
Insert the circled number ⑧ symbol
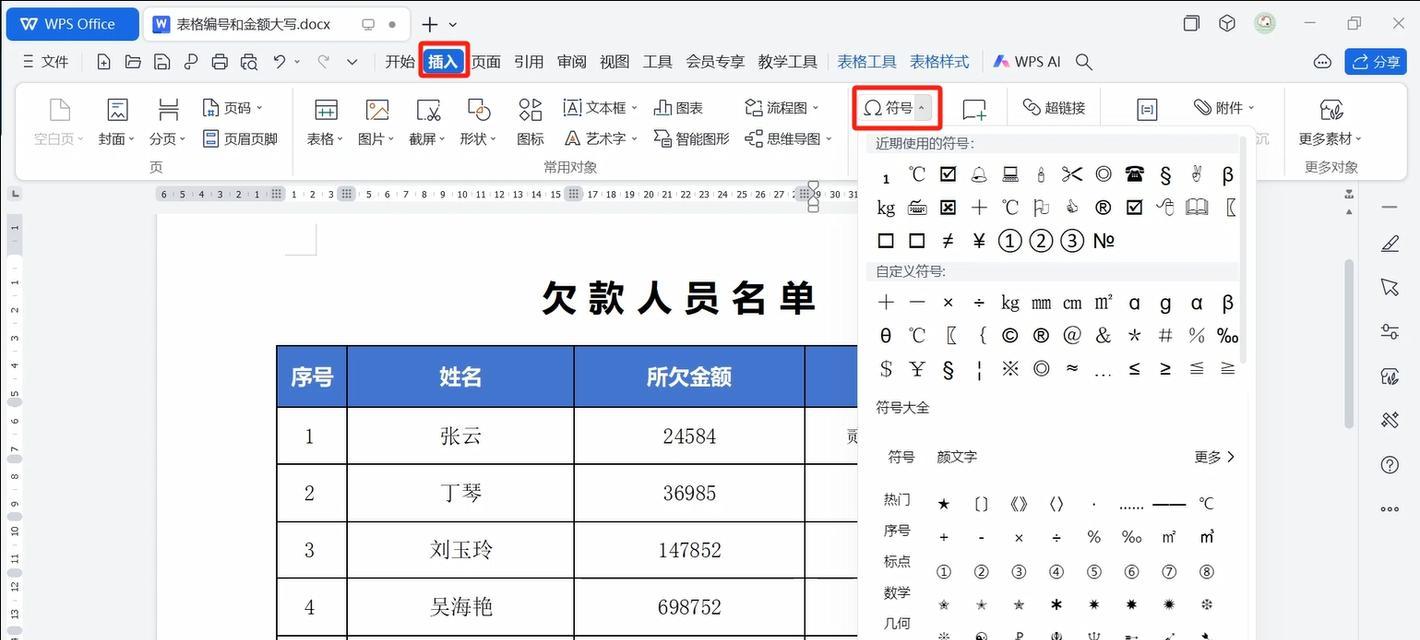(x=1207, y=572)
